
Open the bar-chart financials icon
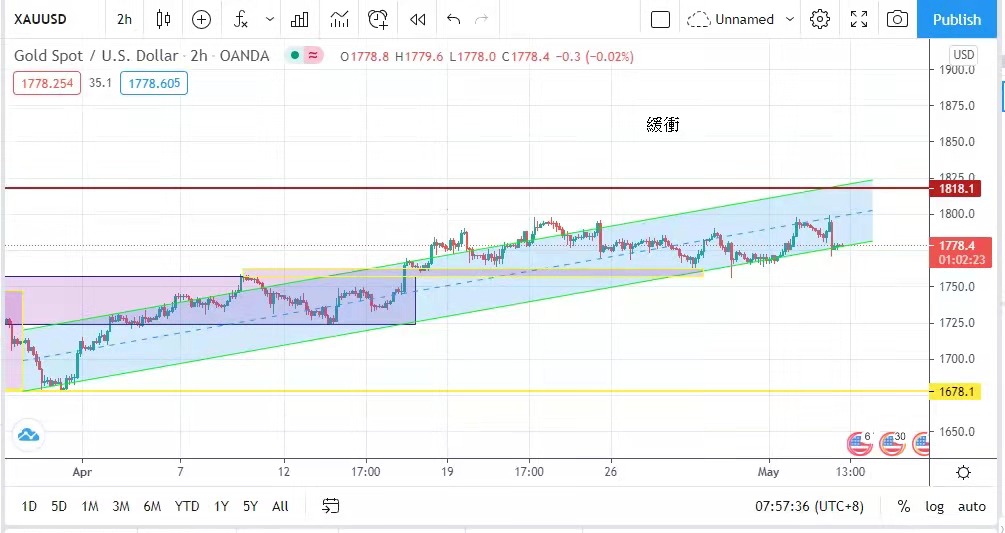[299, 19]
